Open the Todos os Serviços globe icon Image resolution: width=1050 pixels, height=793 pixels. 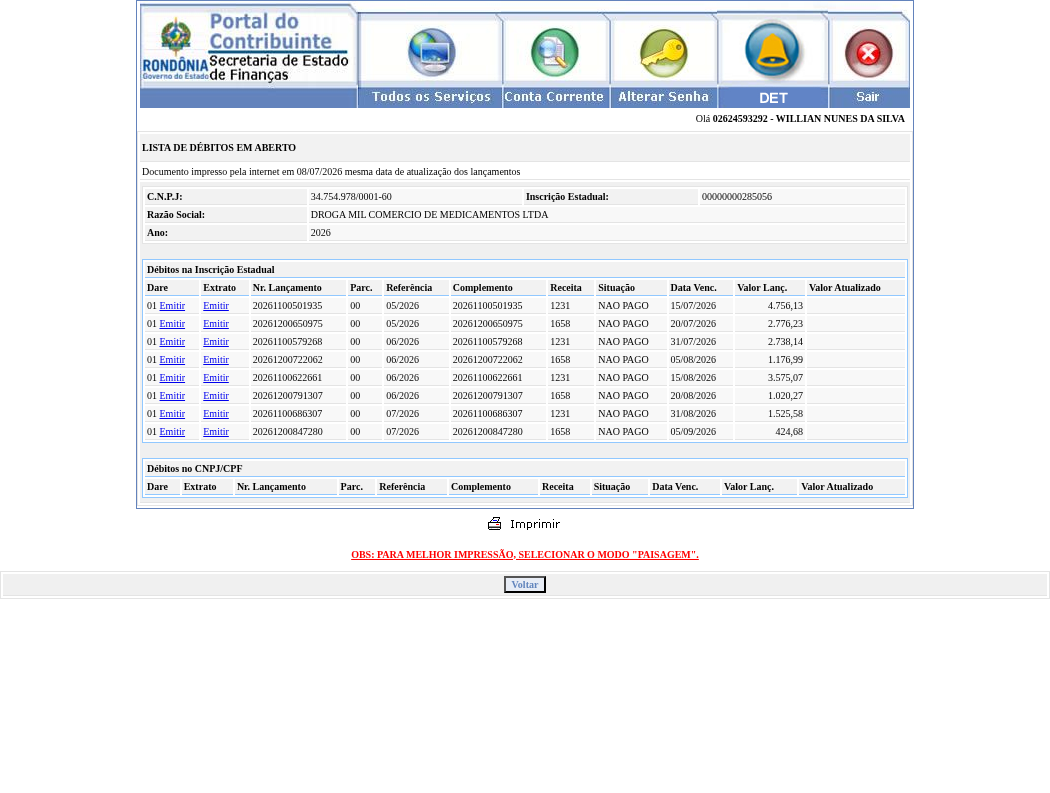click(432, 52)
